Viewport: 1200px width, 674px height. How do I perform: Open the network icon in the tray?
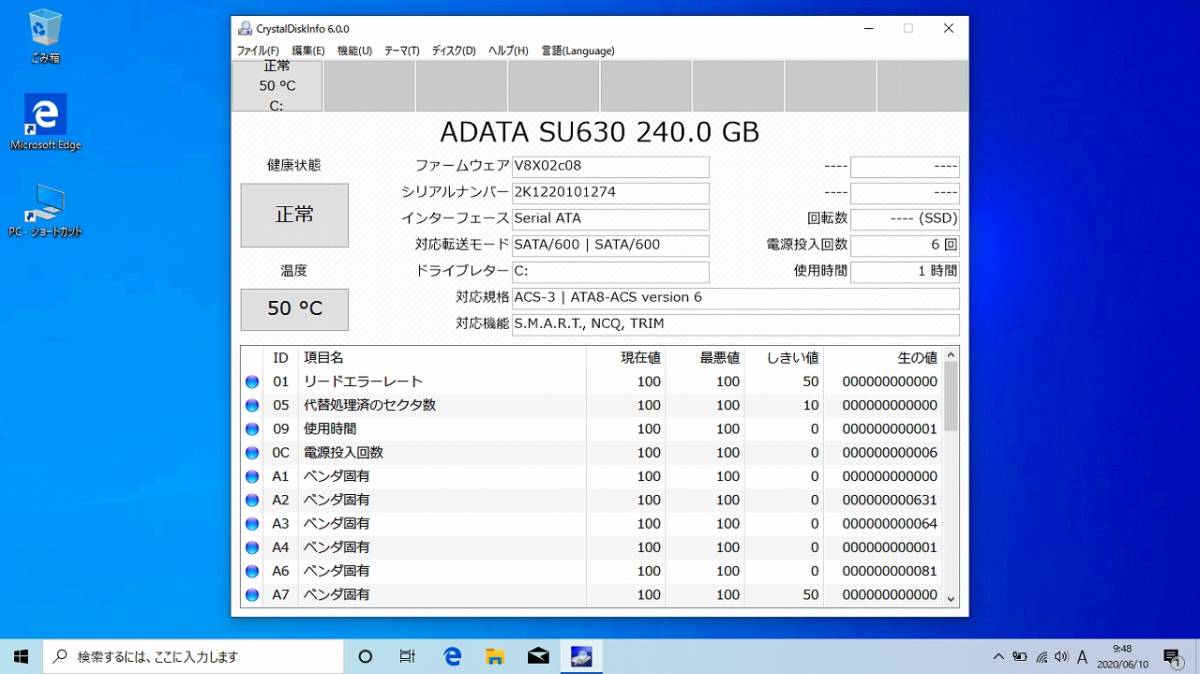1041,657
